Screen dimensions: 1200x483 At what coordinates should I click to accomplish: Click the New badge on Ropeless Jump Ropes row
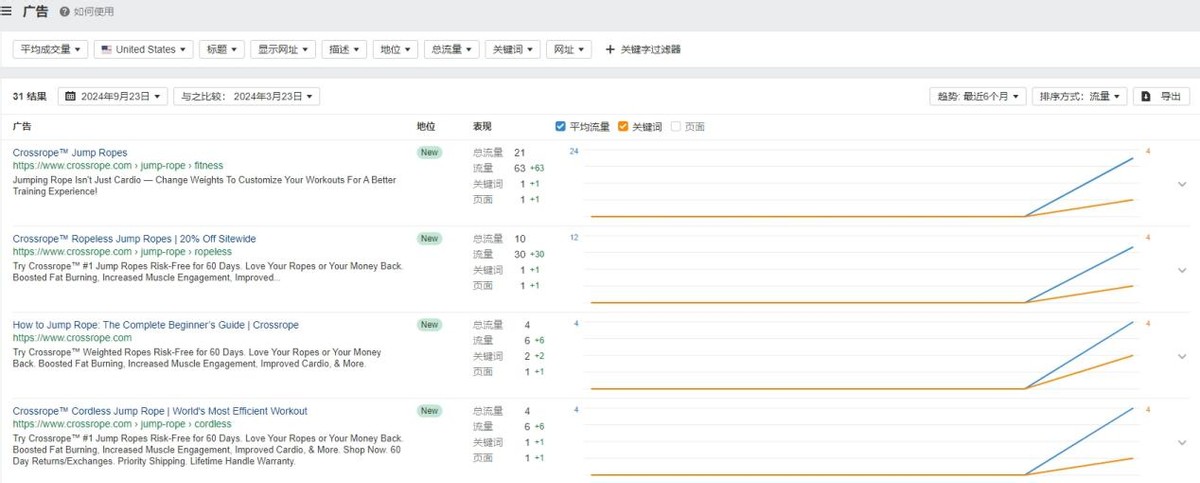click(429, 239)
